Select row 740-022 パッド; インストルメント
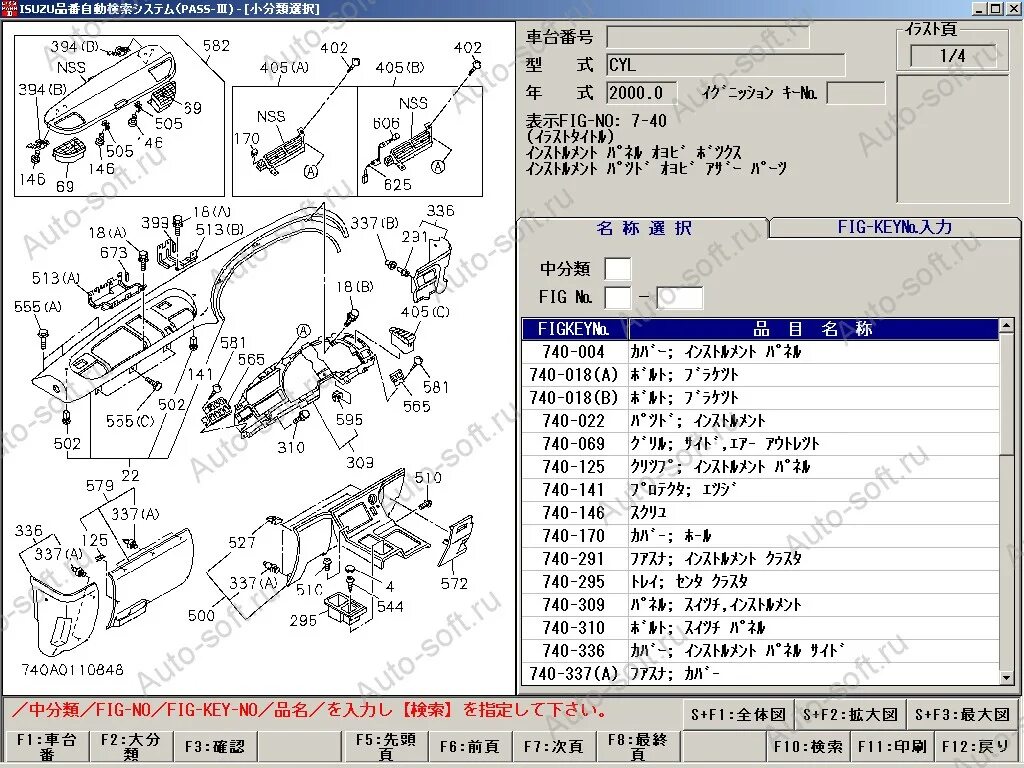This screenshot has height=768, width=1024. pyautogui.click(x=761, y=421)
